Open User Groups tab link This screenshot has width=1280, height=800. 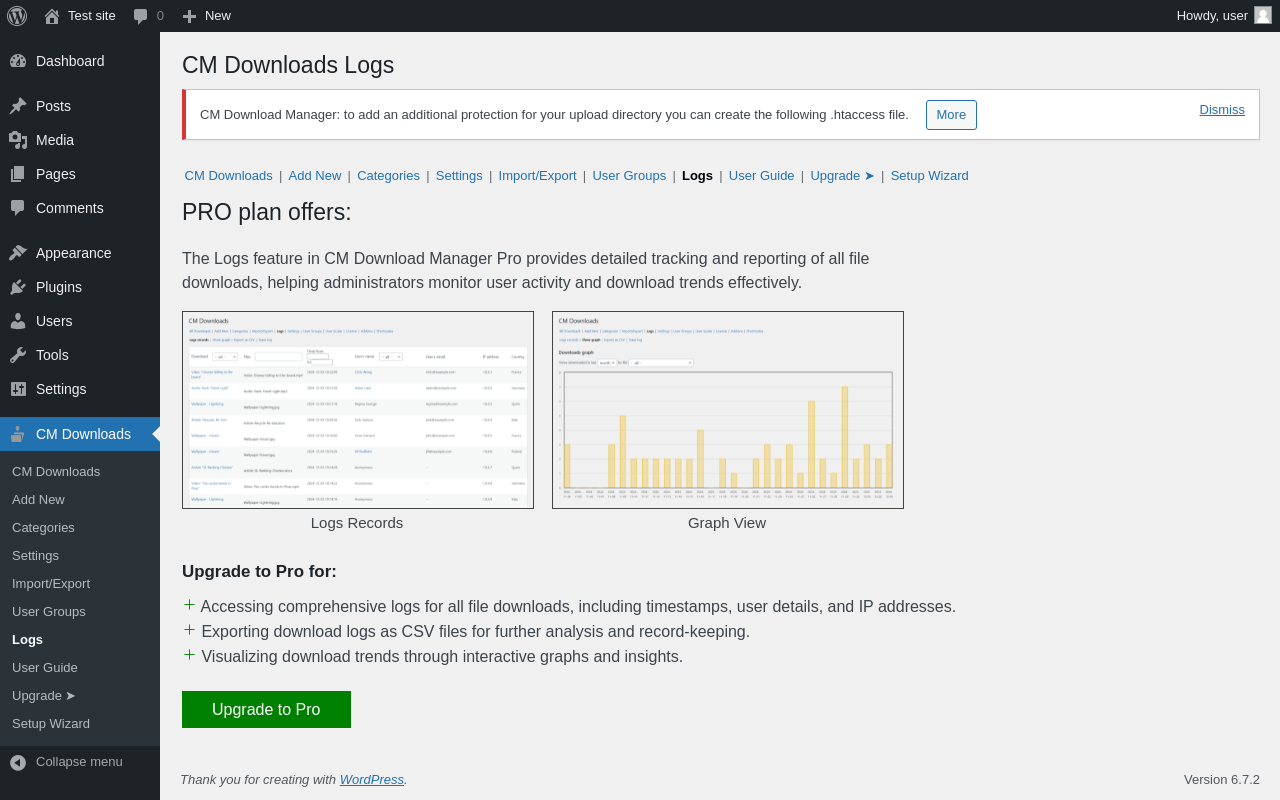pyautogui.click(x=629, y=176)
